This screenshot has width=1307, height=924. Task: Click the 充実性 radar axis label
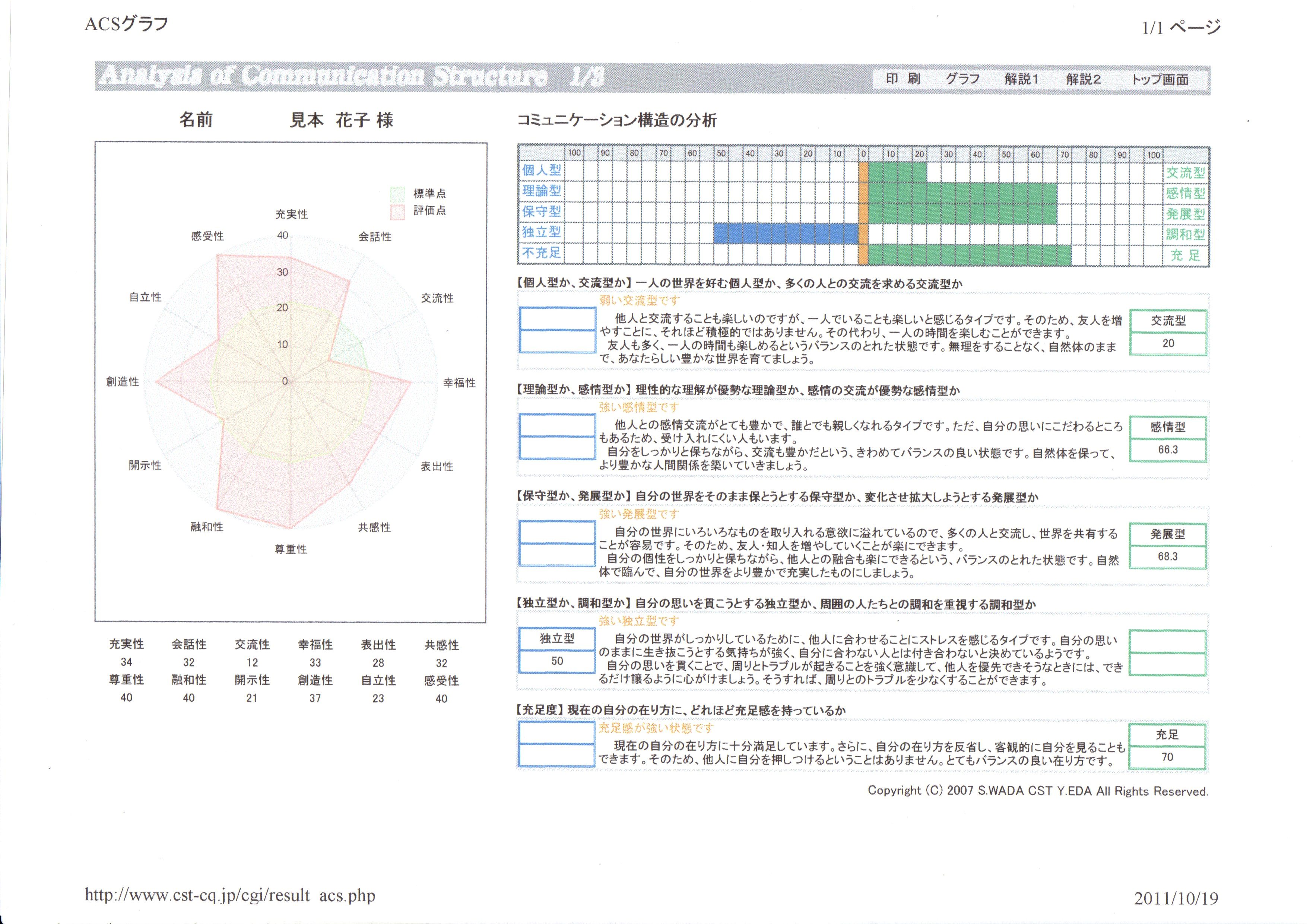coord(291,214)
